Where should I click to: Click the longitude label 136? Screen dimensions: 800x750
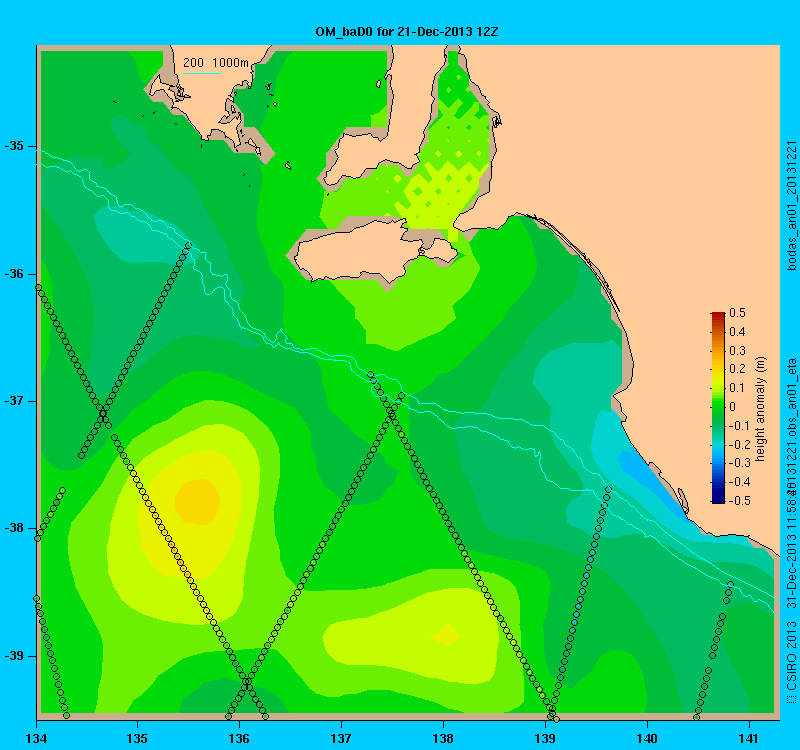click(x=239, y=738)
